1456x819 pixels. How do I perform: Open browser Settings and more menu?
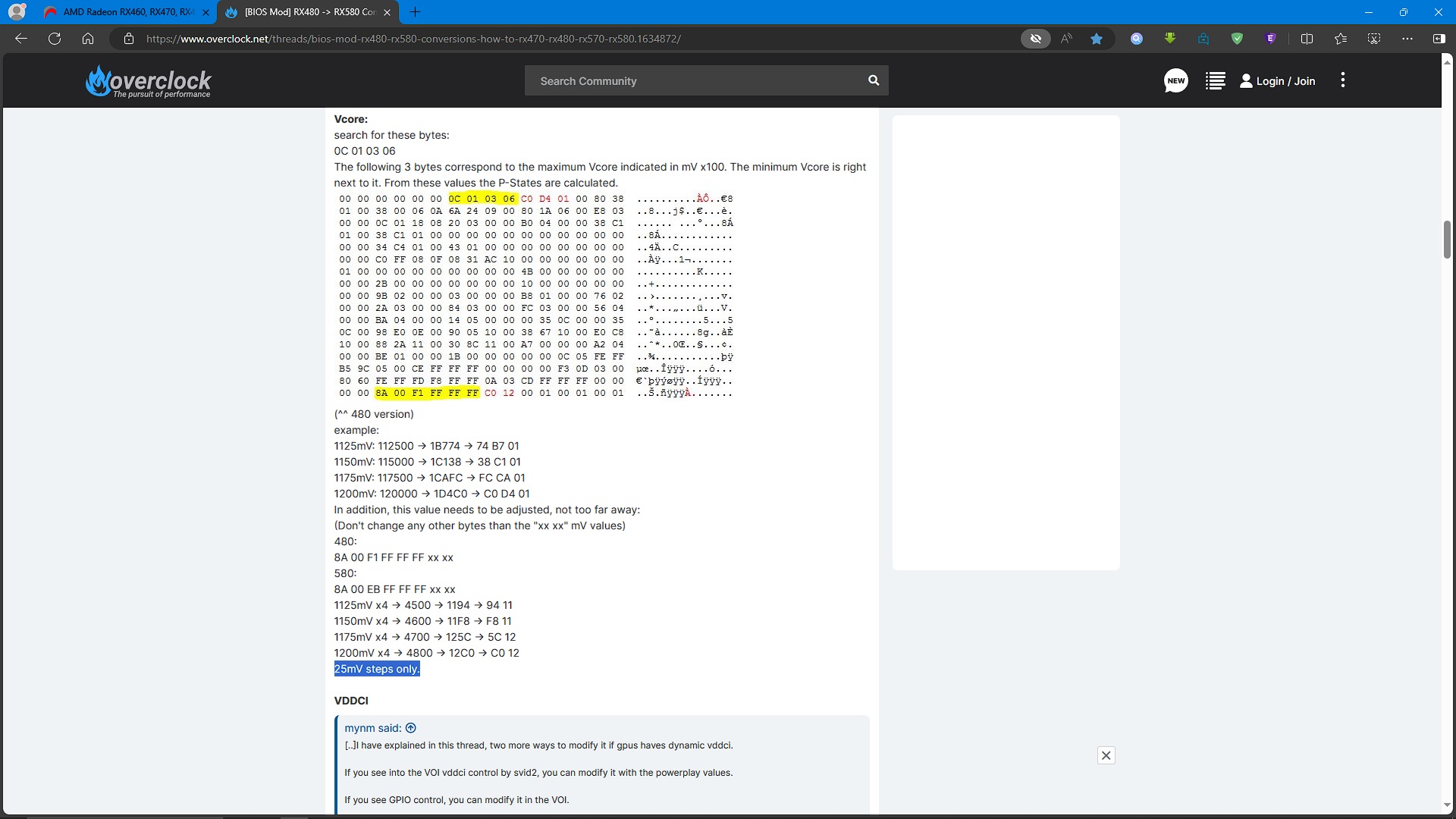coord(1407,39)
